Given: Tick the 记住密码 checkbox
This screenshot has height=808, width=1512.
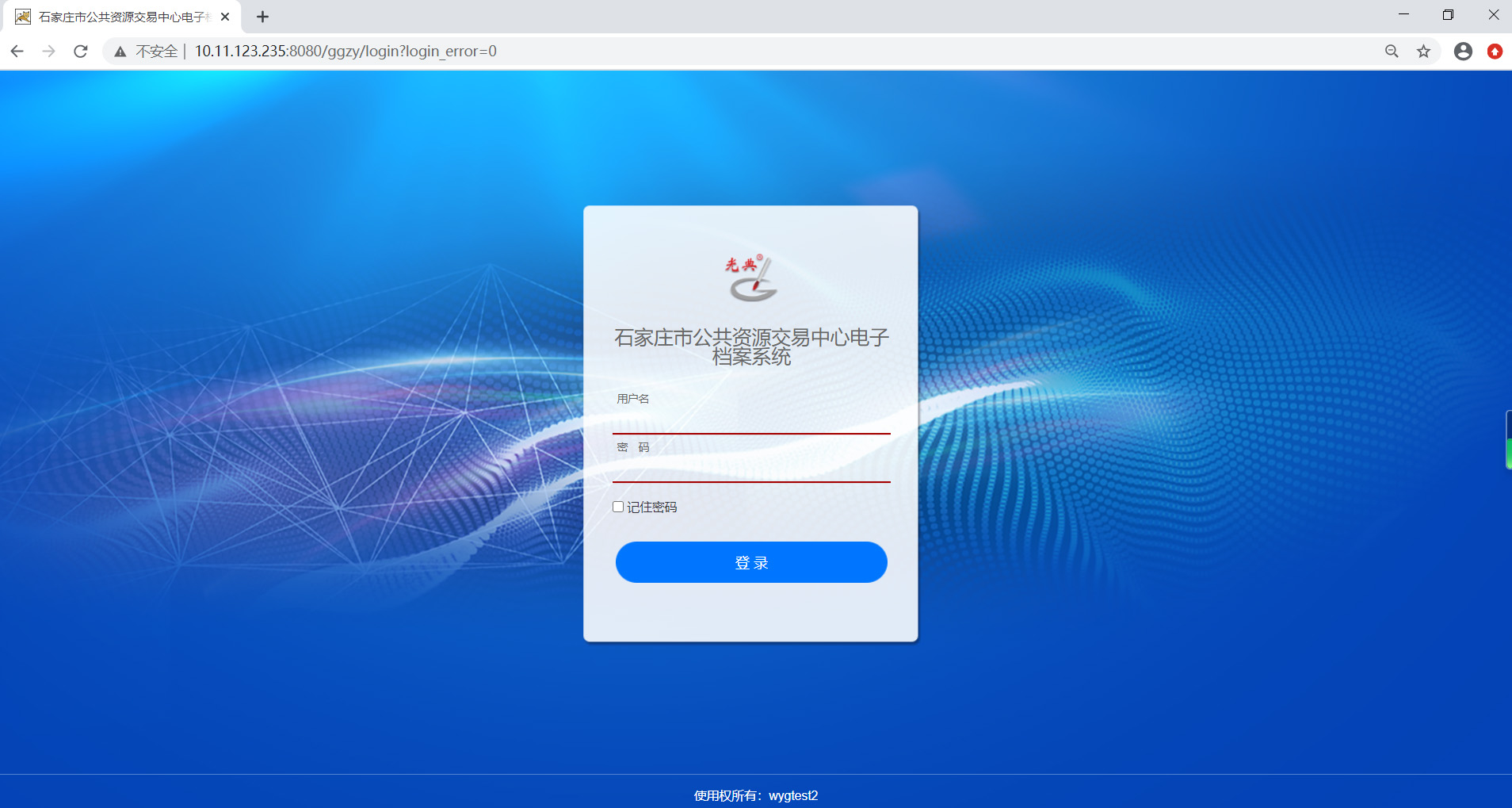Looking at the screenshot, I should tap(618, 507).
